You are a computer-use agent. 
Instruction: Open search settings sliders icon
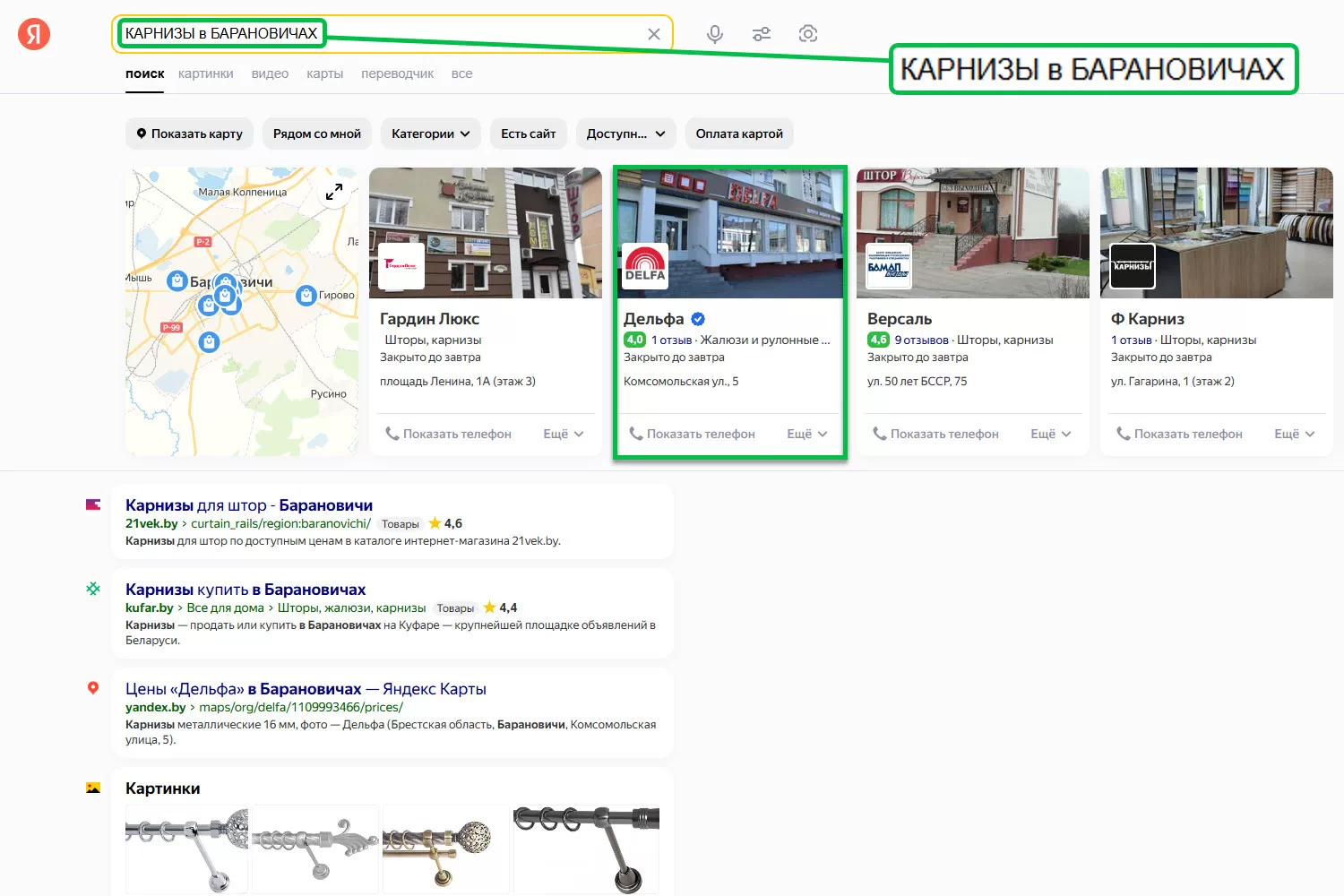762,34
